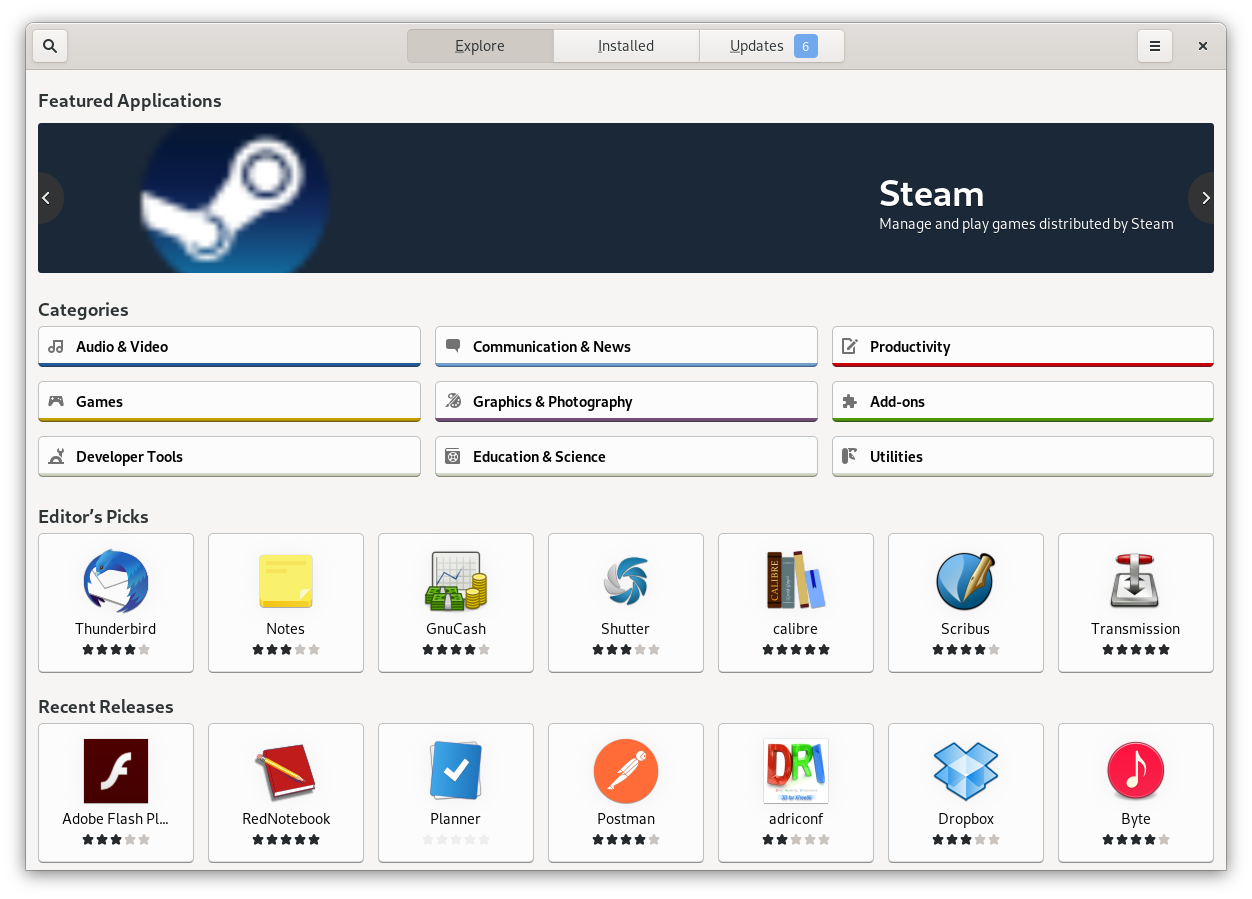The height and width of the screenshot is (899, 1252).
Task: Browse the Productivity category
Action: (1023, 347)
